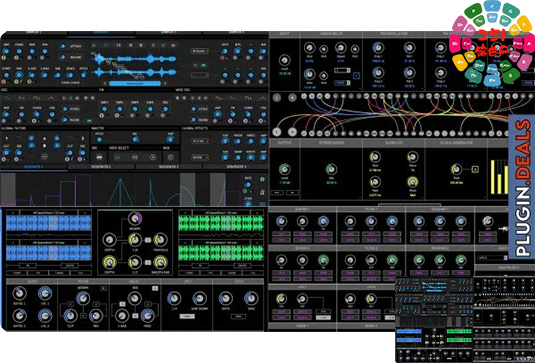
Task: Click the L jack in the upper patch row
Action: (x=277, y=98)
